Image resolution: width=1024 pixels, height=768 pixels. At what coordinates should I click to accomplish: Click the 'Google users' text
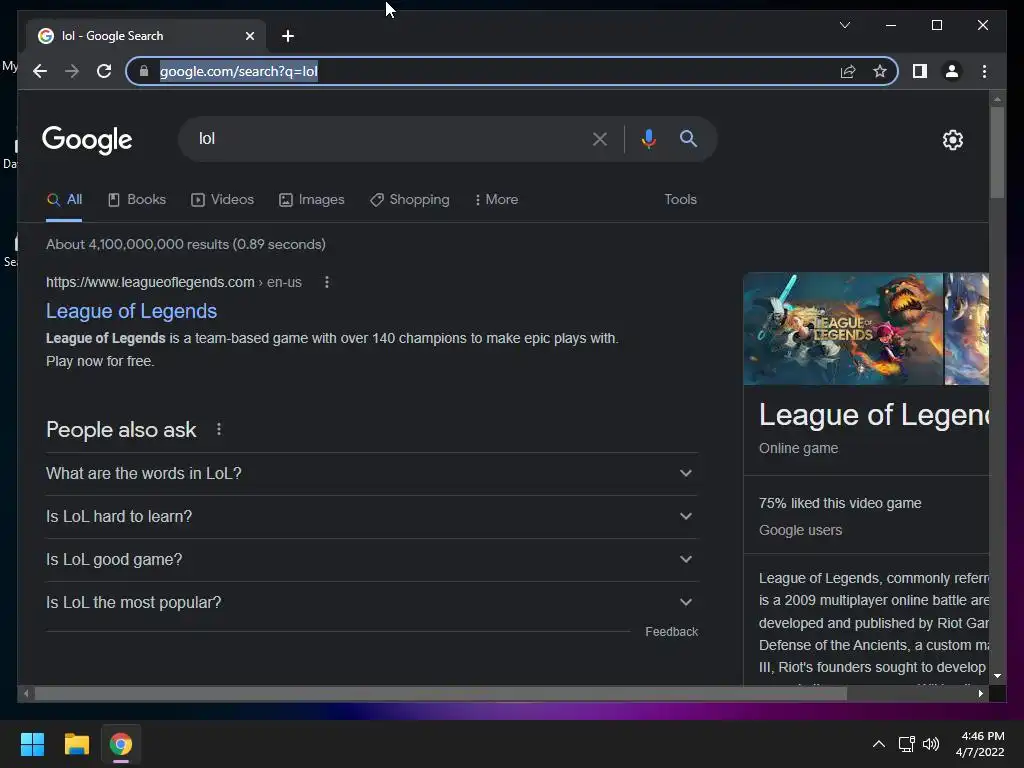point(800,530)
